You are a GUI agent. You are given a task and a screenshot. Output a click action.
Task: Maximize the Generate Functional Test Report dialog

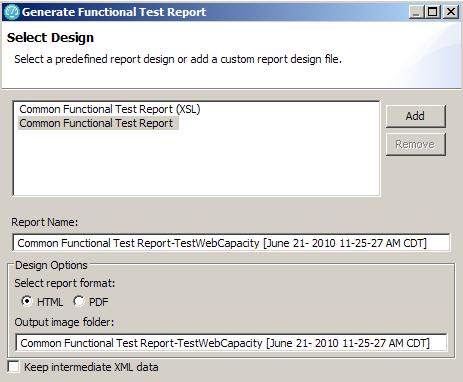(433, 12)
